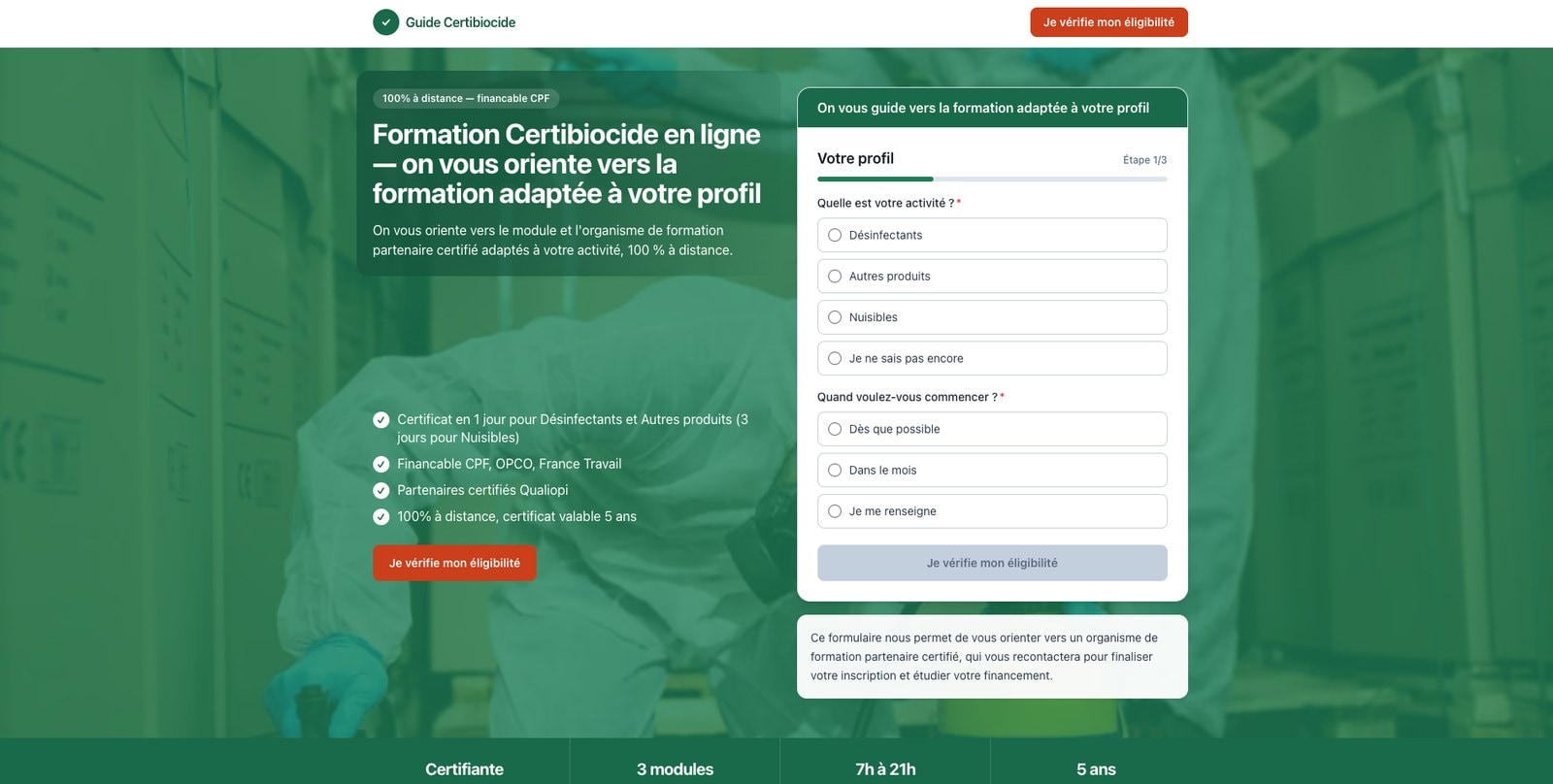Image resolution: width=1553 pixels, height=784 pixels.
Task: Click the hero section Je vérifie mon éligibilité button
Action: coord(454,563)
